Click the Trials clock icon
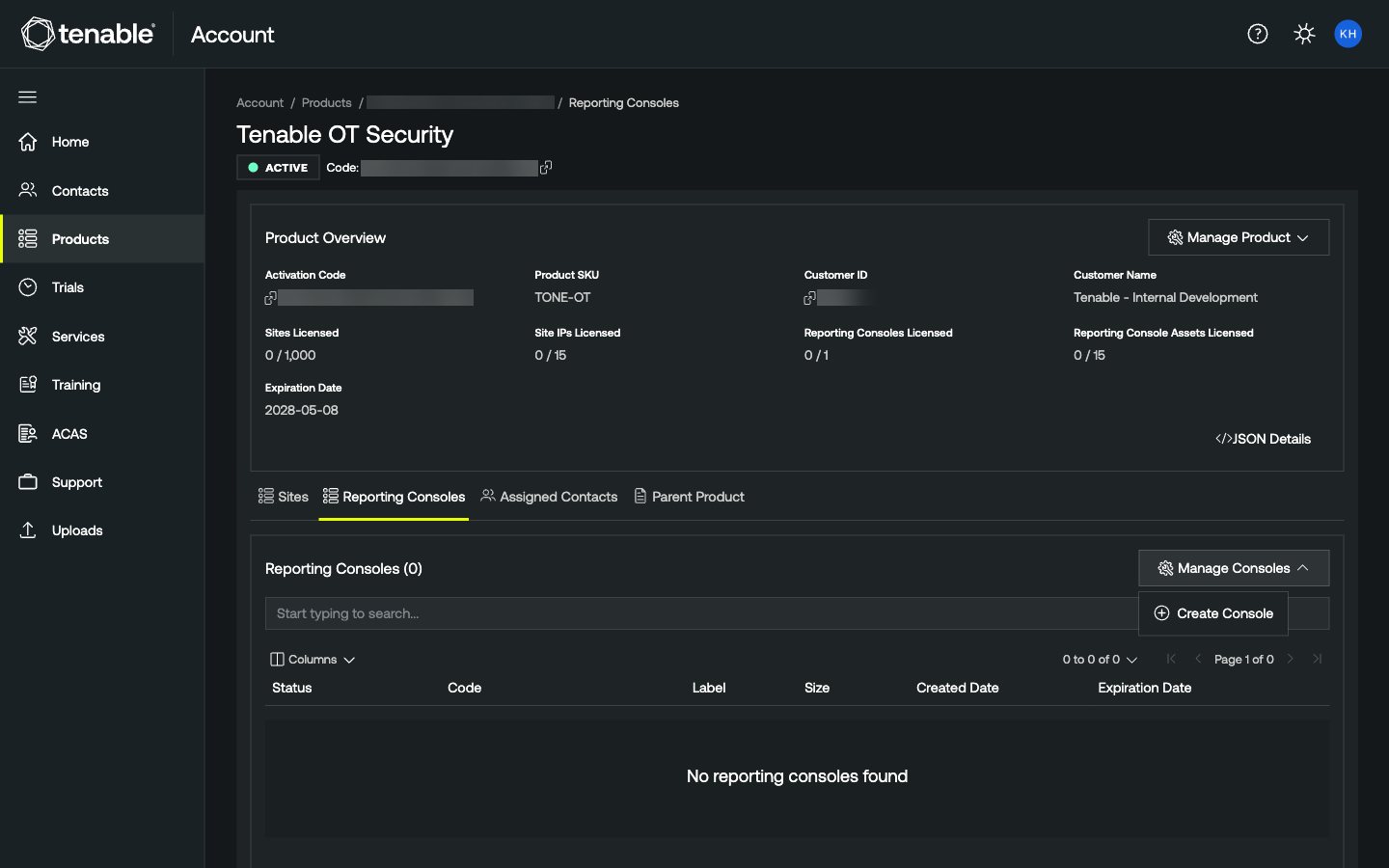 (28, 287)
